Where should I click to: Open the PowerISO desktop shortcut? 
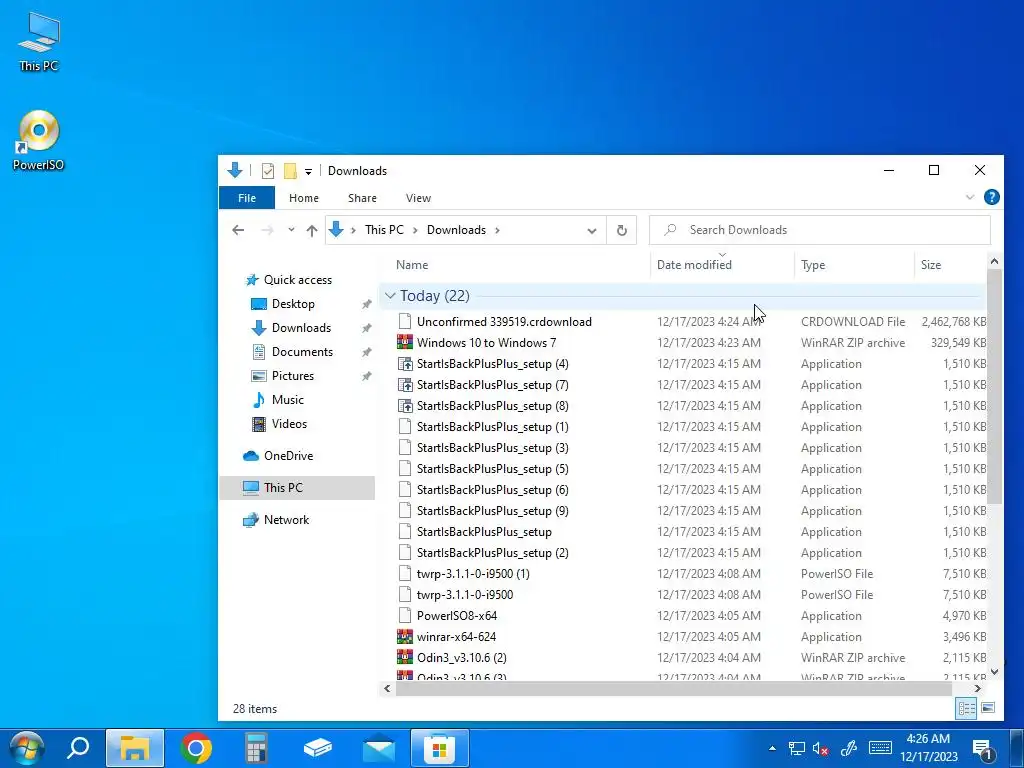[x=39, y=140]
